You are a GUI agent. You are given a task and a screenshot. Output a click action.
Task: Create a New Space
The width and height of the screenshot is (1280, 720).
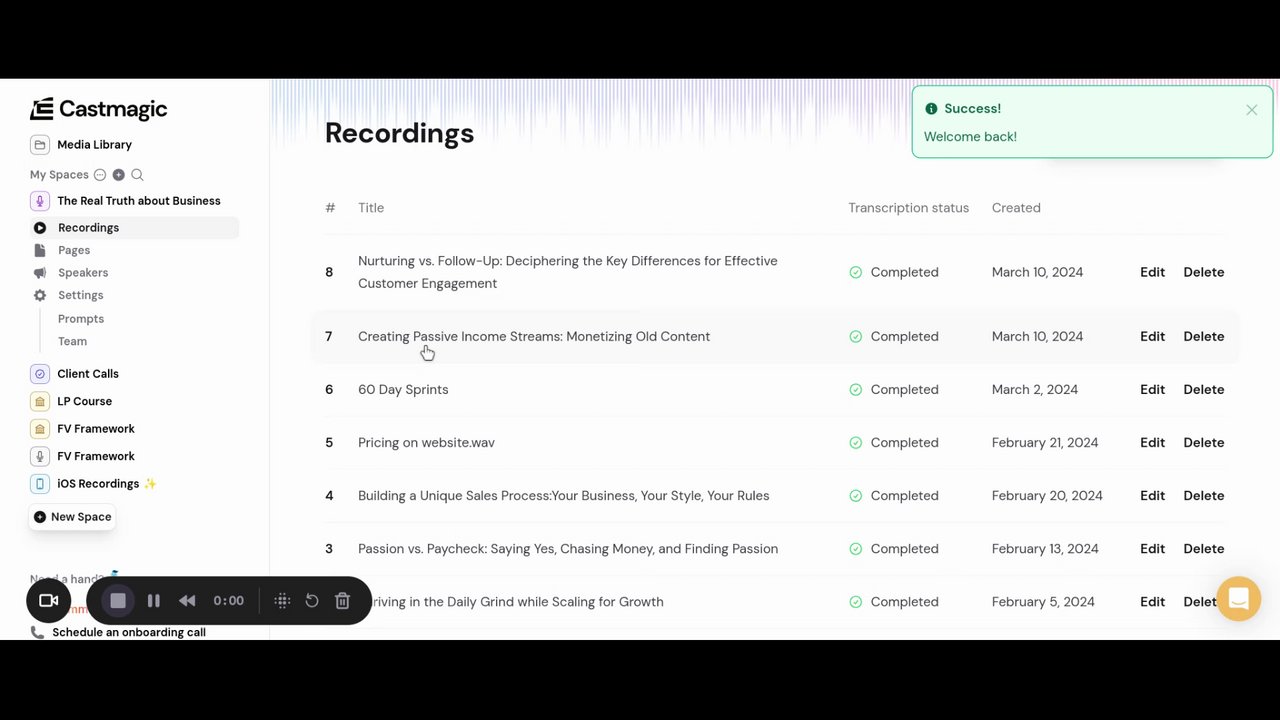point(72,517)
